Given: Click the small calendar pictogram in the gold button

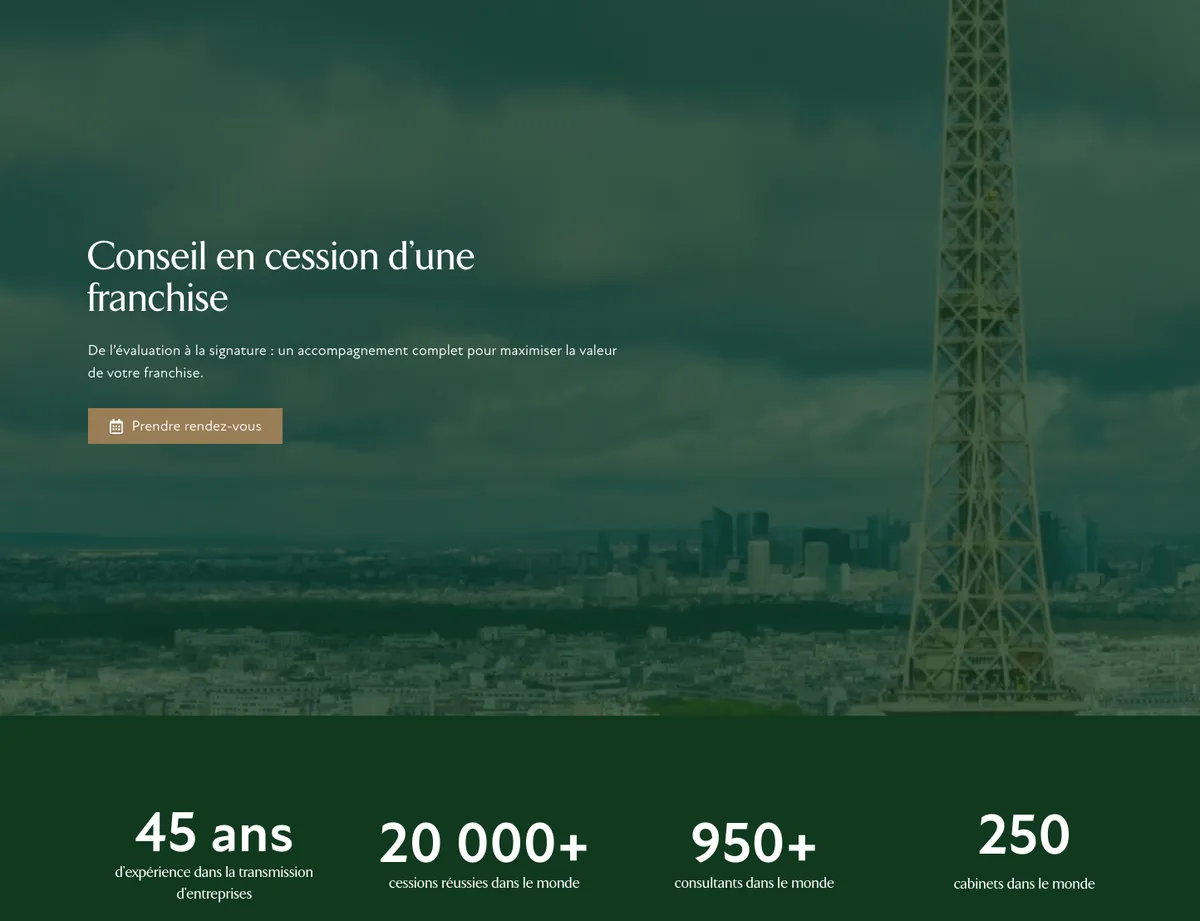Looking at the screenshot, I should (117, 426).
